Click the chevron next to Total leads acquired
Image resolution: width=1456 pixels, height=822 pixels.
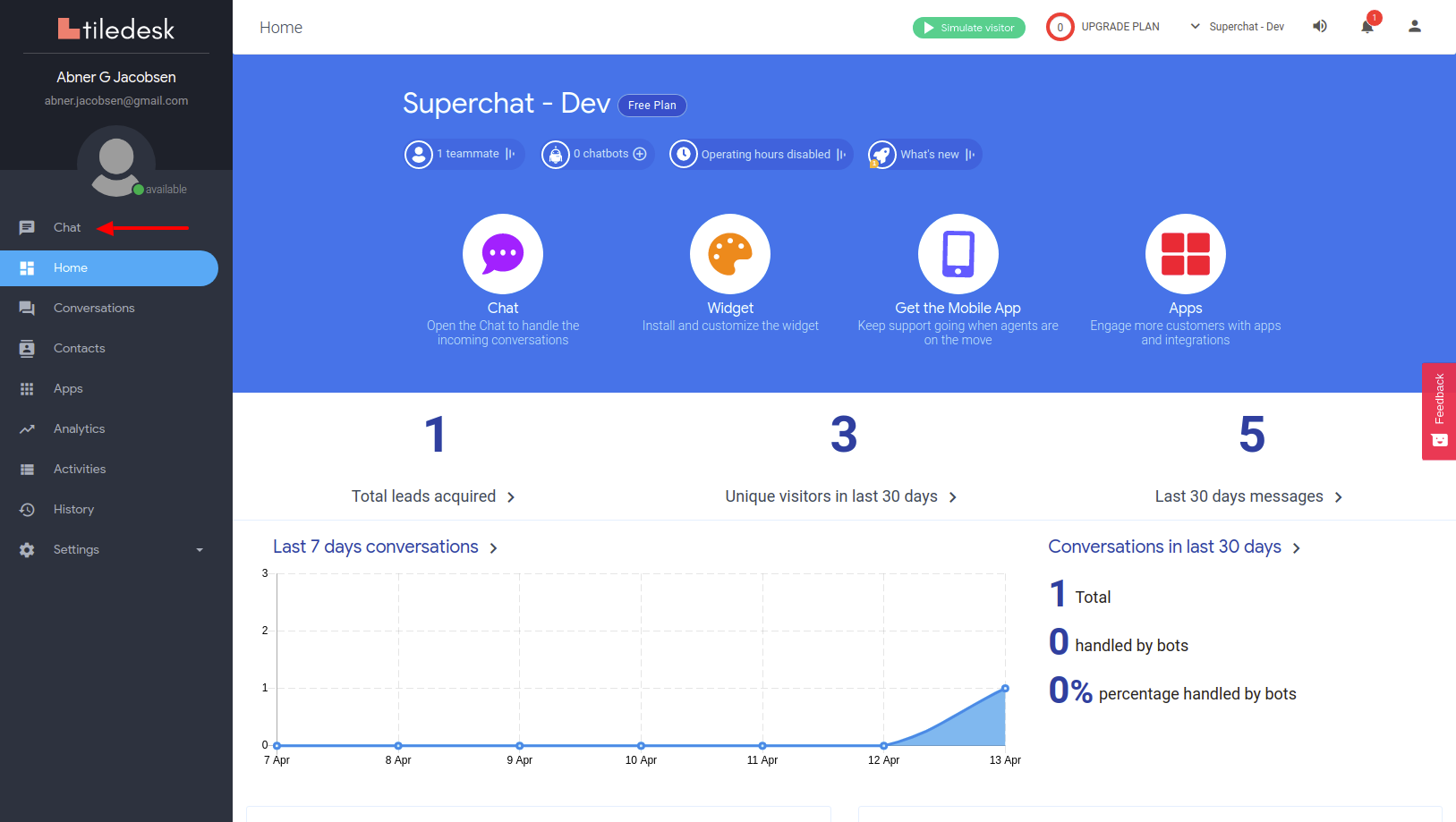click(x=511, y=497)
